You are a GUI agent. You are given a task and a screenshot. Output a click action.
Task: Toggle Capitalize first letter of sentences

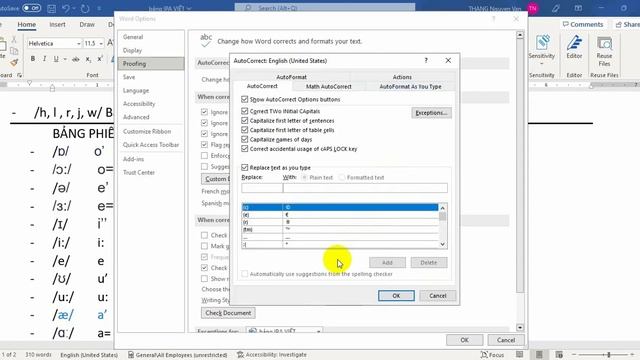pyautogui.click(x=244, y=120)
